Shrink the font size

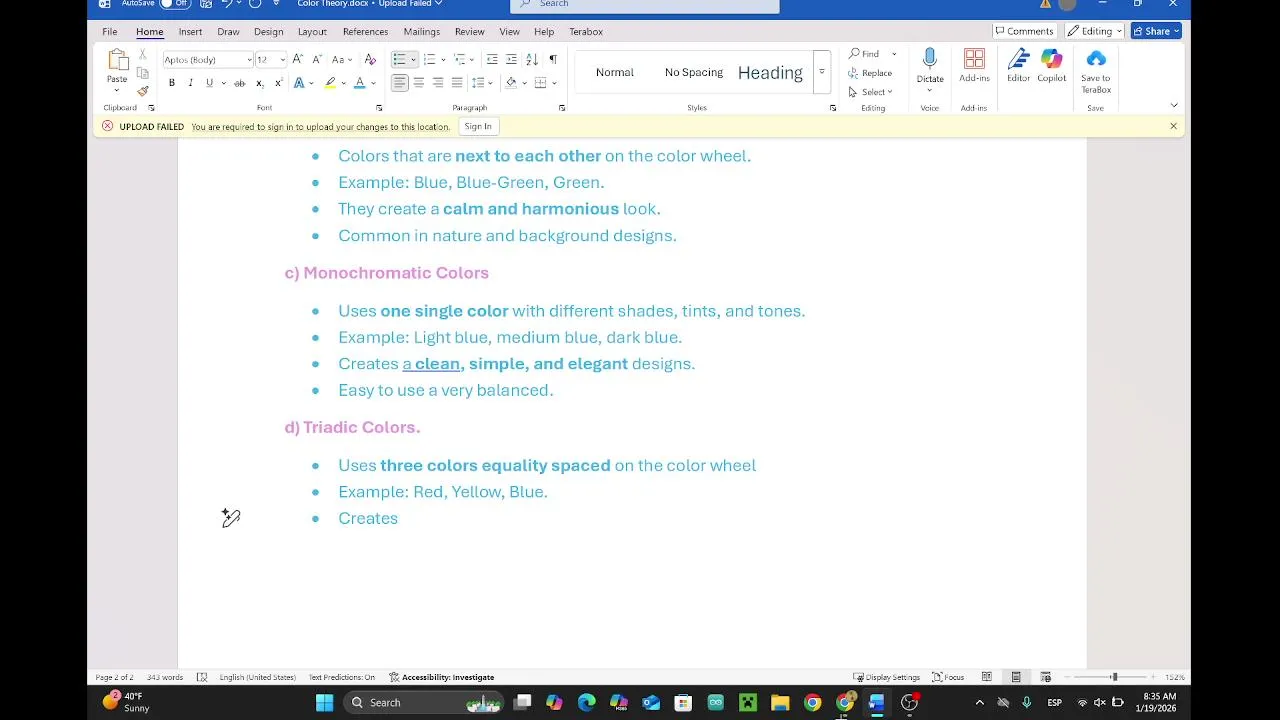[x=316, y=60]
